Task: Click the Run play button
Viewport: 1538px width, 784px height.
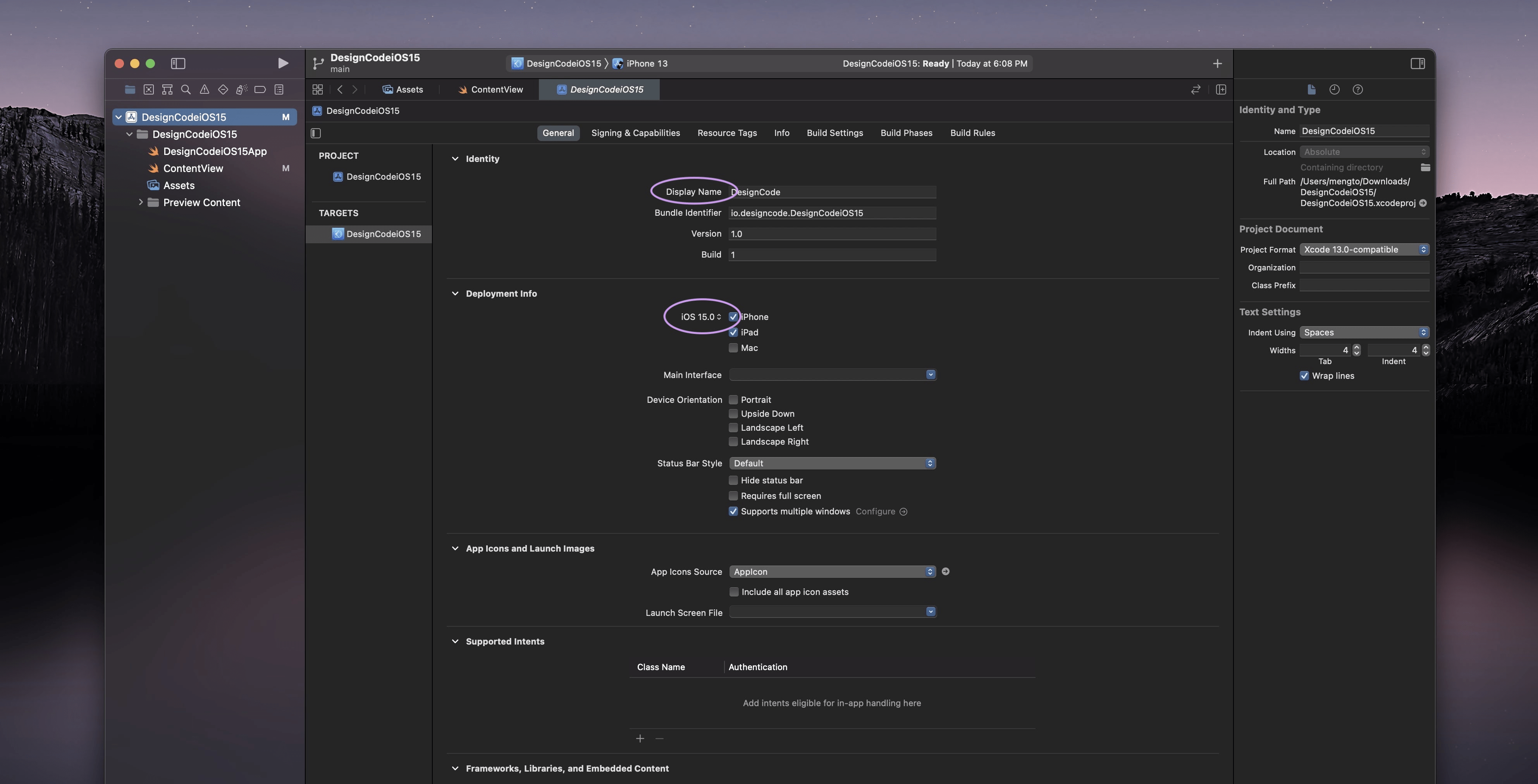Action: tap(283, 63)
